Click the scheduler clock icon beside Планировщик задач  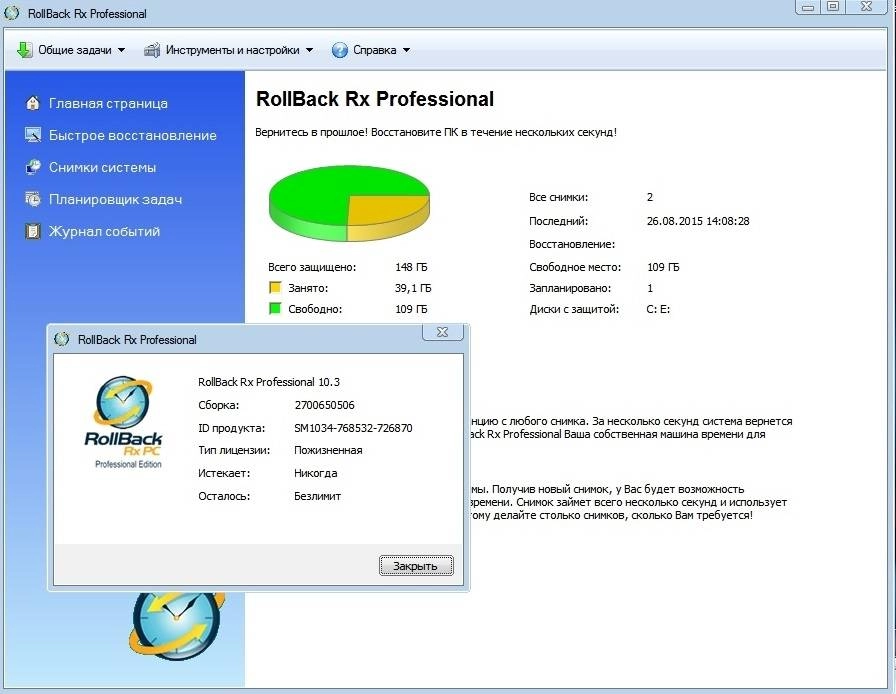(33, 199)
